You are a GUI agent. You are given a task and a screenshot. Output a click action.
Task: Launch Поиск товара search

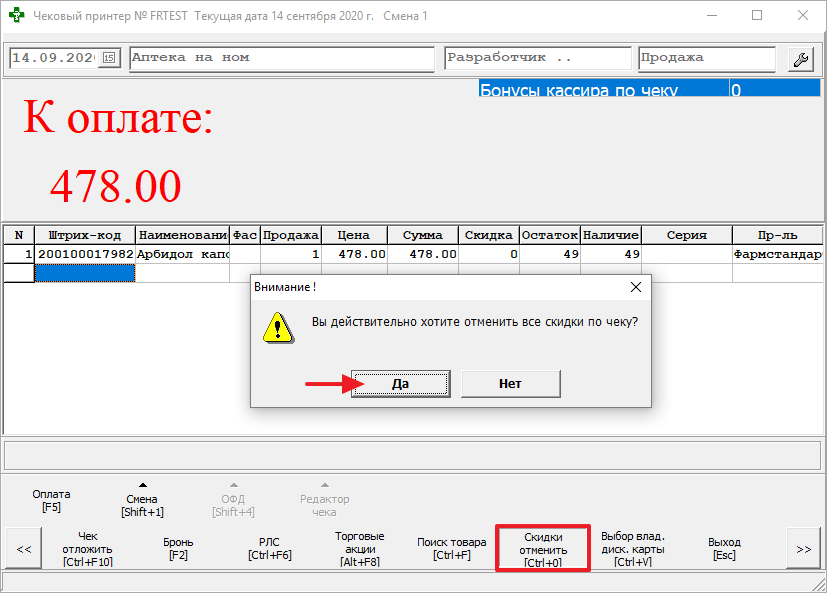pyautogui.click(x=451, y=549)
